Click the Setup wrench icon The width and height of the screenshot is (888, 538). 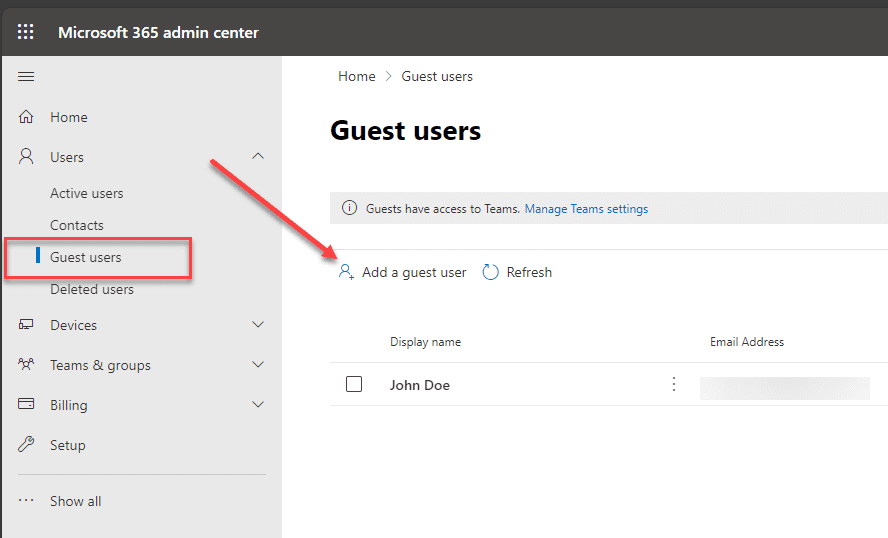coord(26,445)
